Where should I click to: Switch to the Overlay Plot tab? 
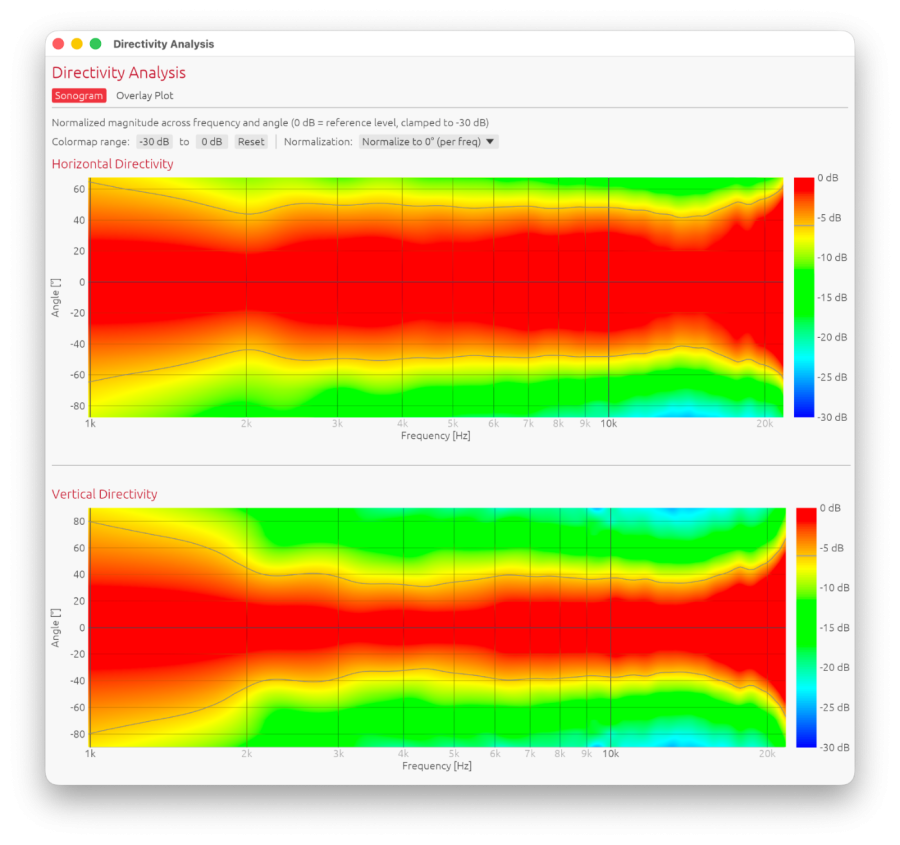[x=145, y=96]
